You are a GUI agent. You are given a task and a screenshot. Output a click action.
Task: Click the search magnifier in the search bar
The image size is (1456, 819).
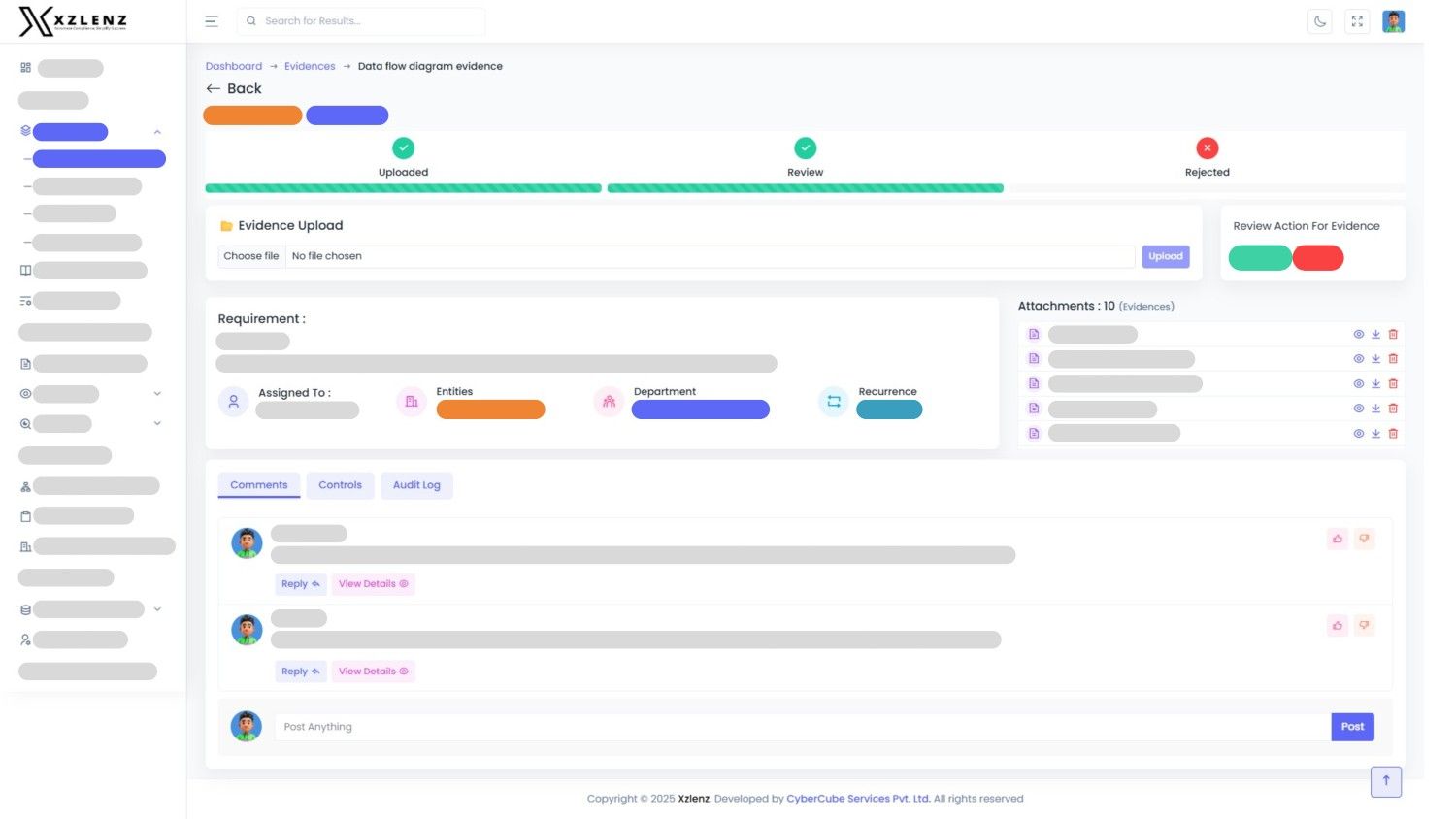[x=251, y=20]
